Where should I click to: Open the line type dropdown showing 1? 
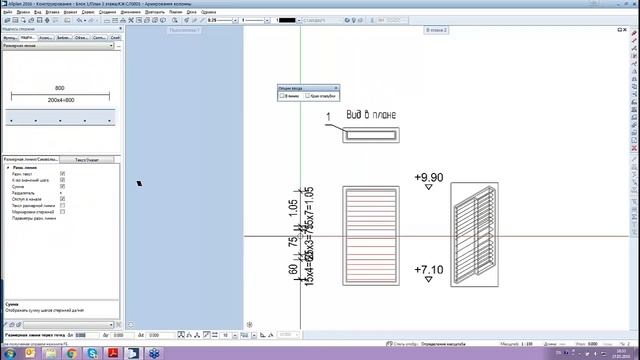(x=267, y=20)
